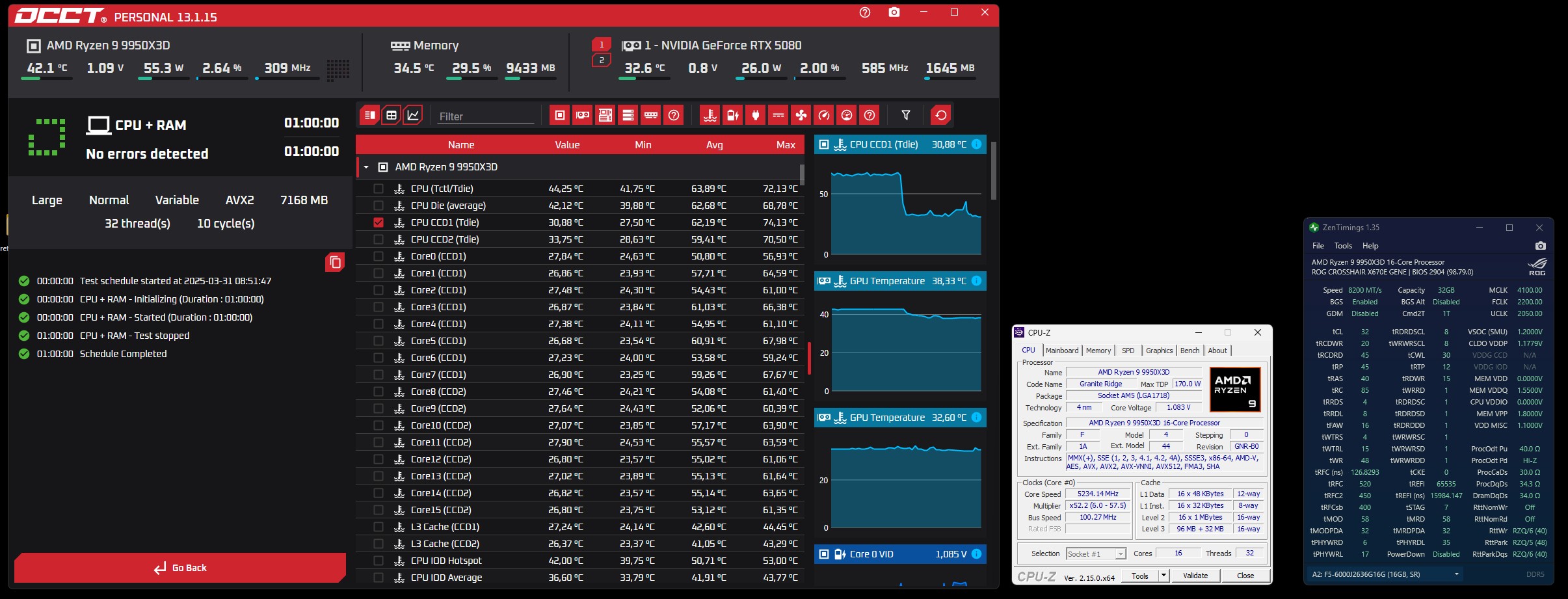Check the CPU Die (average) checkbox
This screenshot has height=599, width=1568.
[x=379, y=206]
